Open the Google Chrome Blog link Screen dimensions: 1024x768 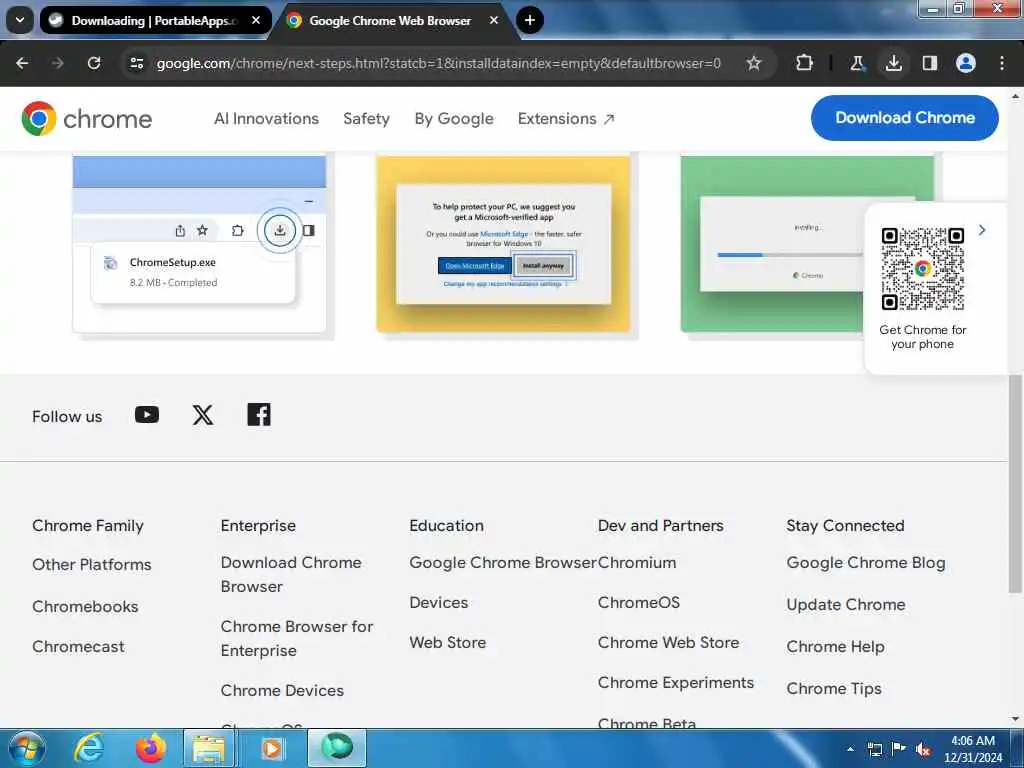tap(865, 562)
